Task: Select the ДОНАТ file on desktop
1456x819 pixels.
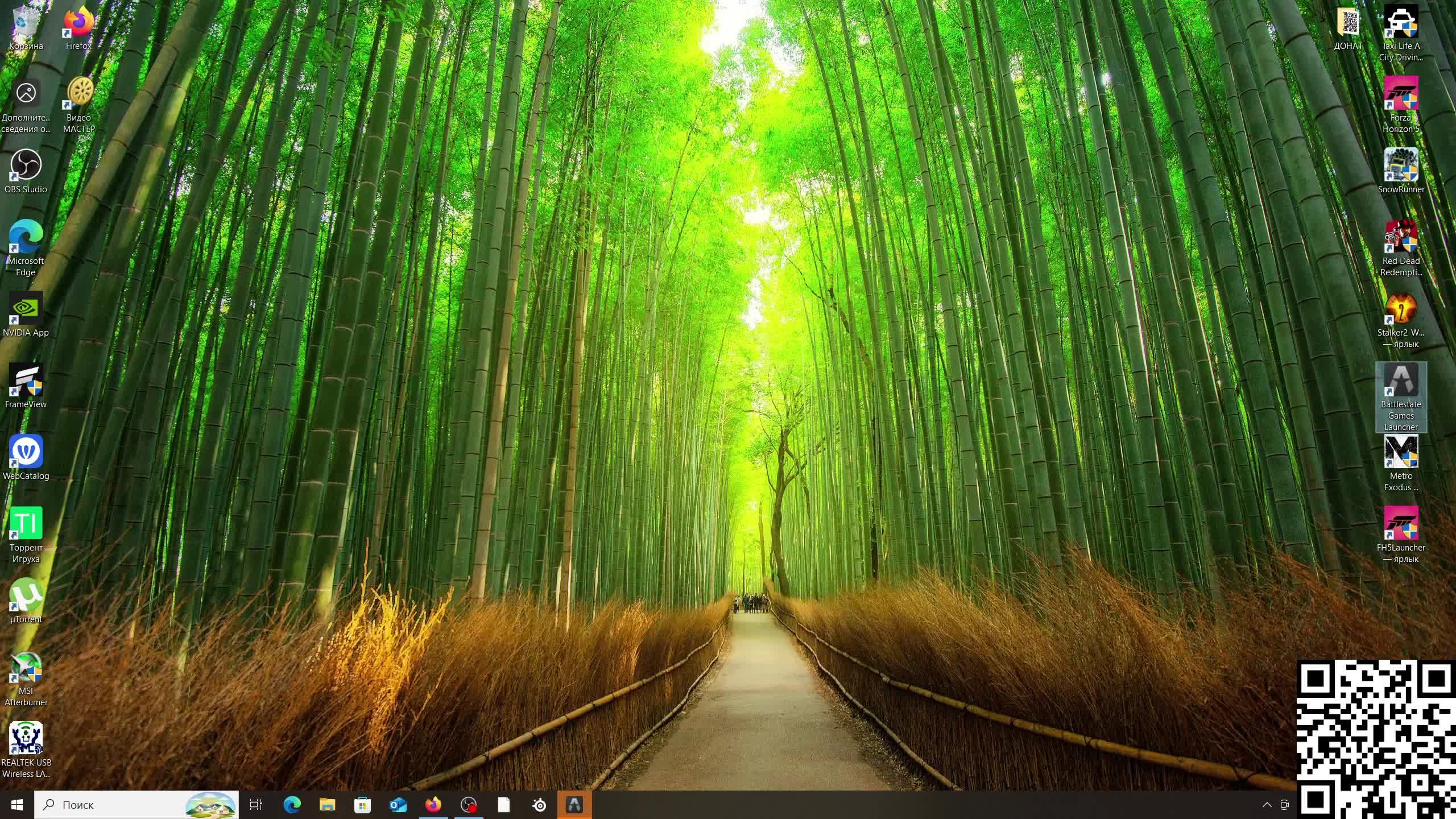Action: point(1348,23)
